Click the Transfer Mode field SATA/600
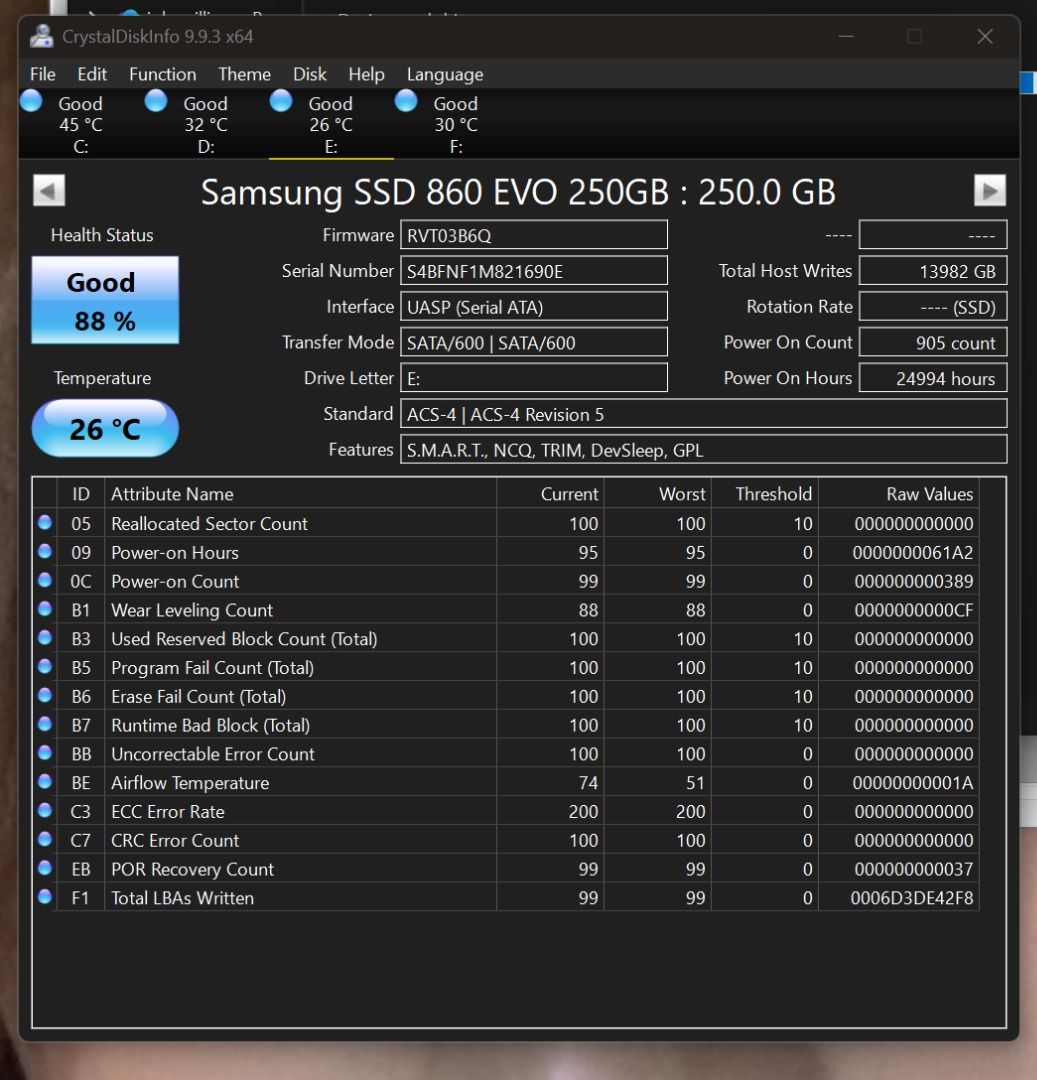 tap(534, 342)
